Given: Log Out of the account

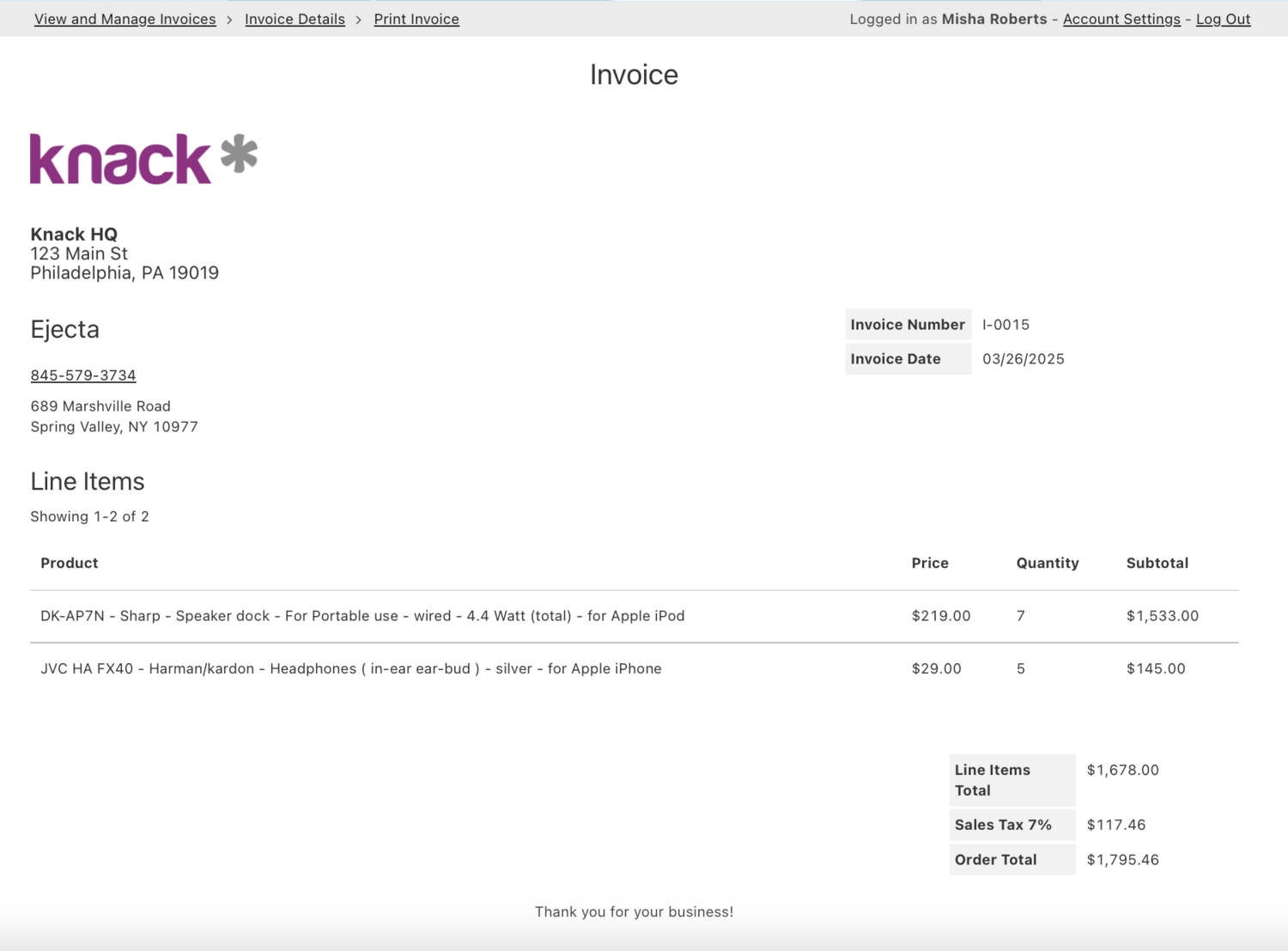Looking at the screenshot, I should pyautogui.click(x=1223, y=19).
